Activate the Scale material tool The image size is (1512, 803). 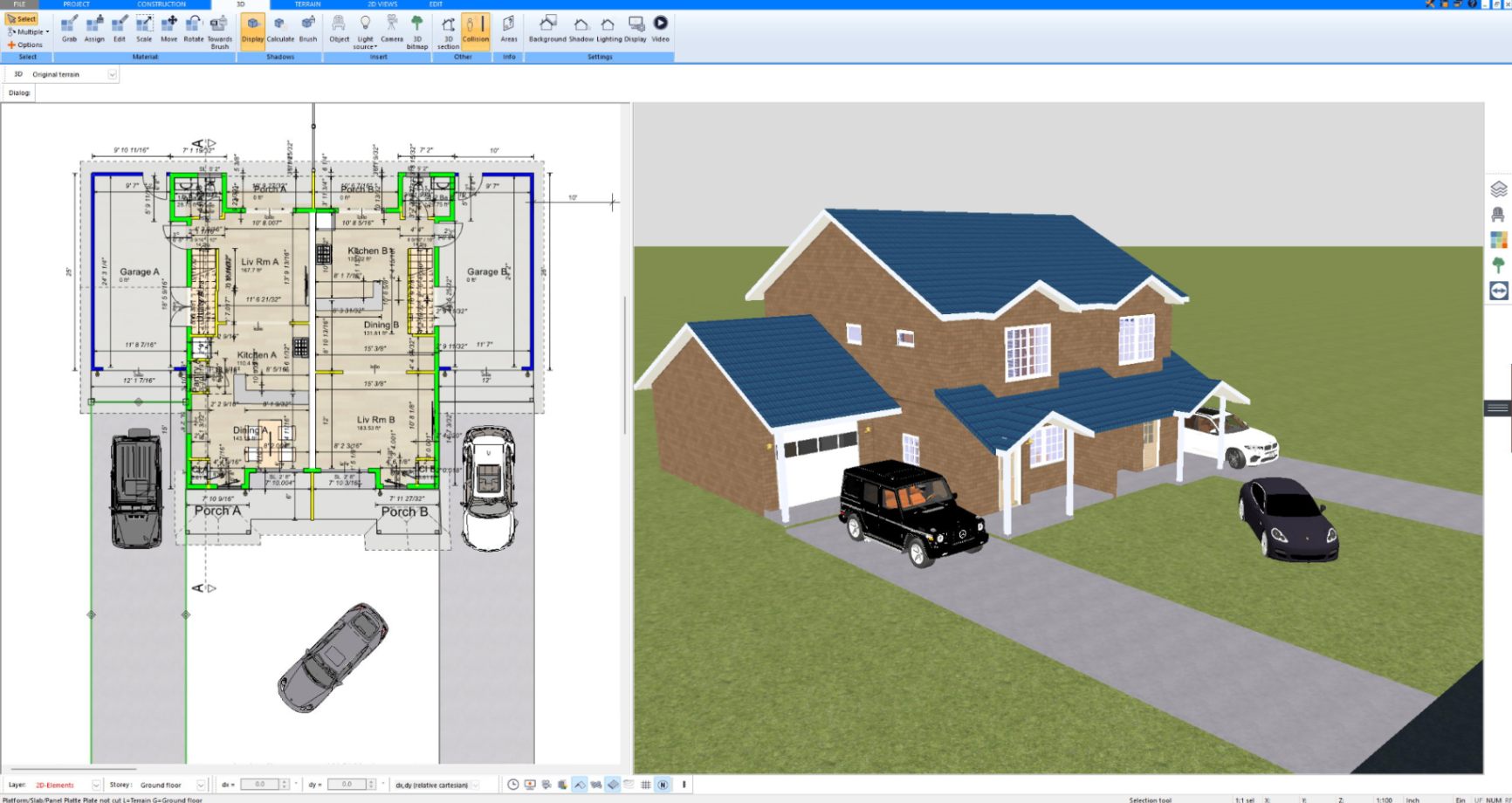(x=144, y=29)
